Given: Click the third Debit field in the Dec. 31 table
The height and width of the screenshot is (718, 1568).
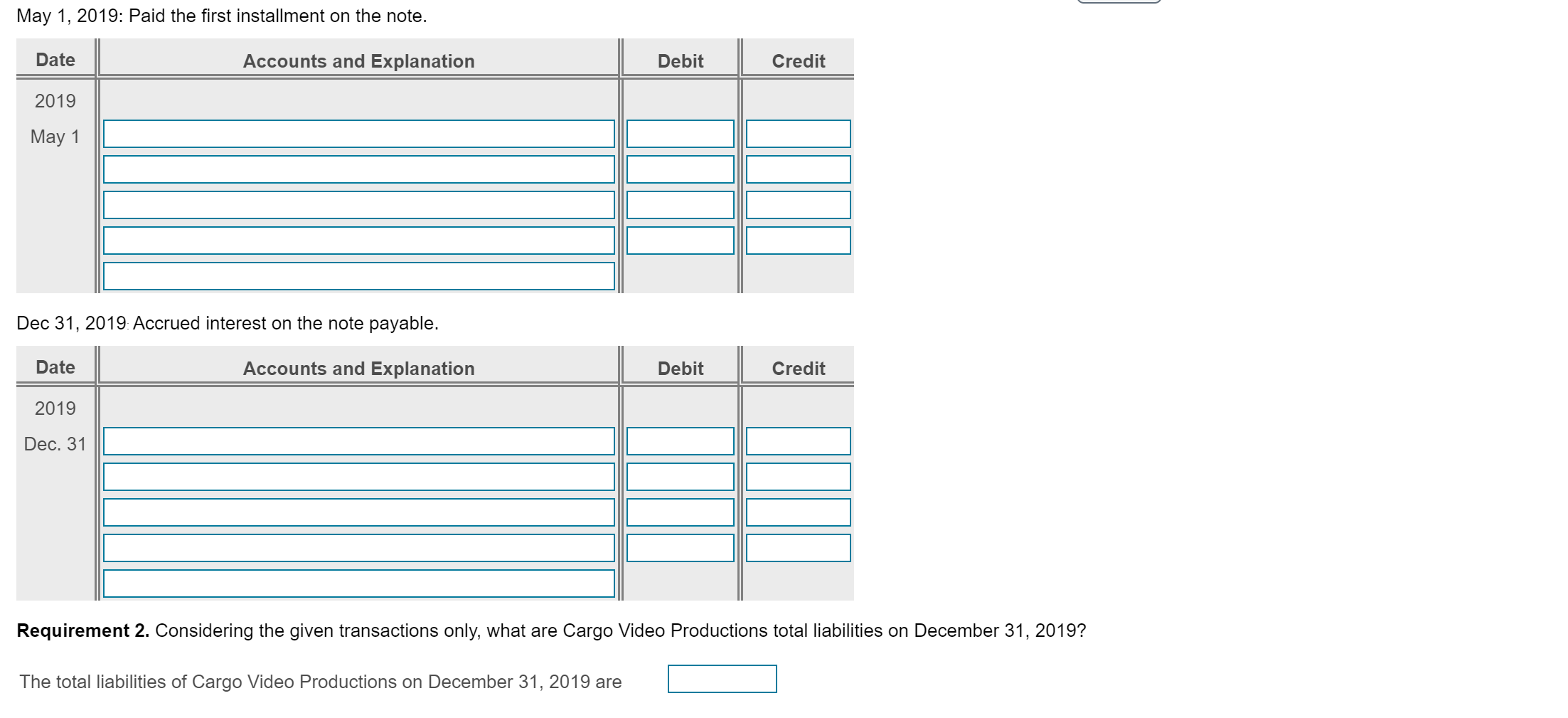Looking at the screenshot, I should (x=679, y=512).
